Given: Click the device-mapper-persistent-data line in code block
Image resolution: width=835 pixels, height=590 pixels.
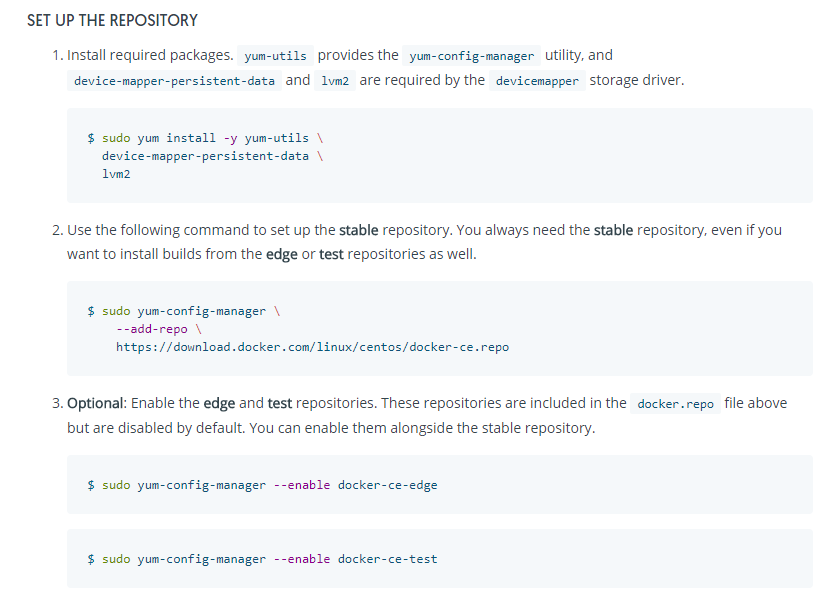Looking at the screenshot, I should [x=212, y=156].
